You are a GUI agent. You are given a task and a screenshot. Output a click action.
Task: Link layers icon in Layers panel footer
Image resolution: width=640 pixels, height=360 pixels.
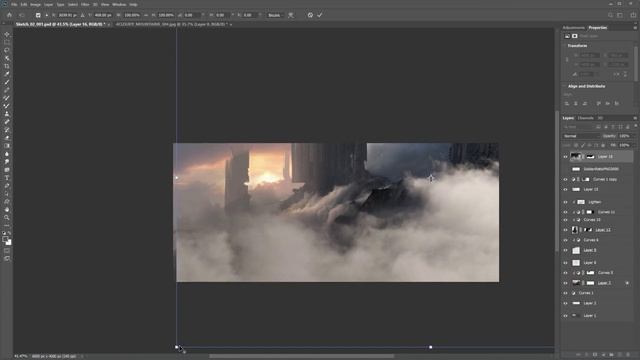(578, 355)
